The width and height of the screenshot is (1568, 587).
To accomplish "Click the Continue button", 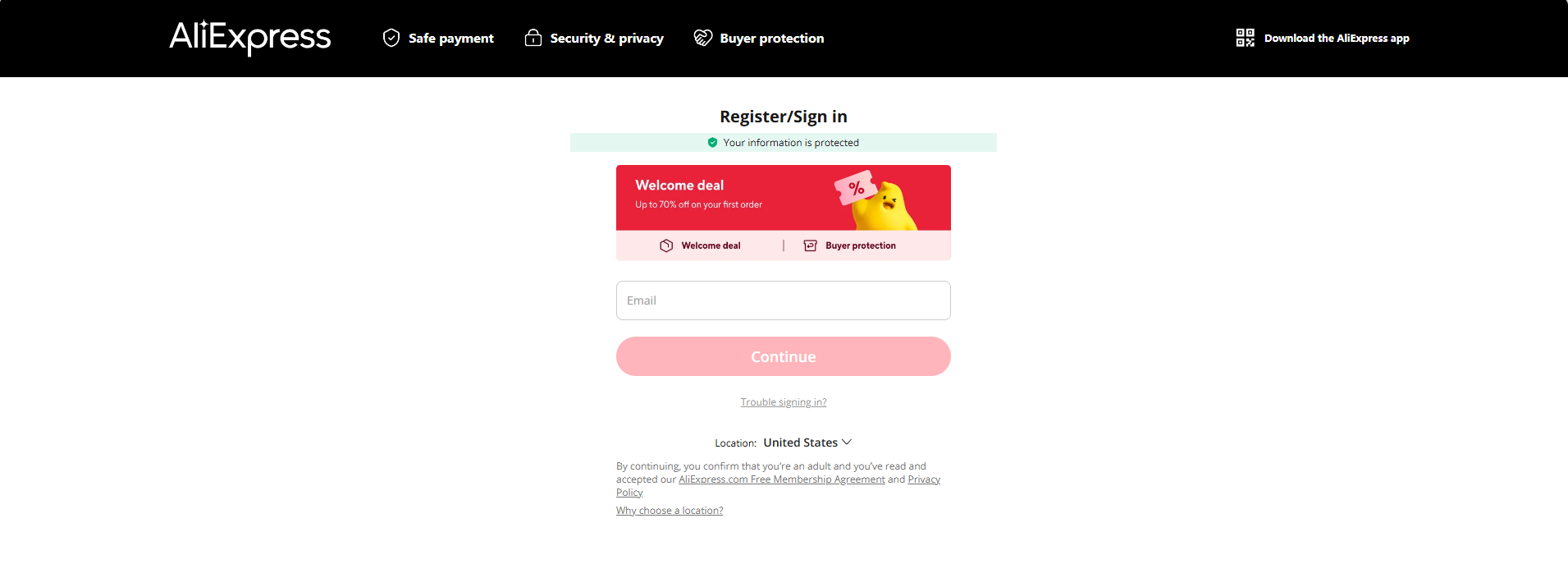I will (x=784, y=356).
